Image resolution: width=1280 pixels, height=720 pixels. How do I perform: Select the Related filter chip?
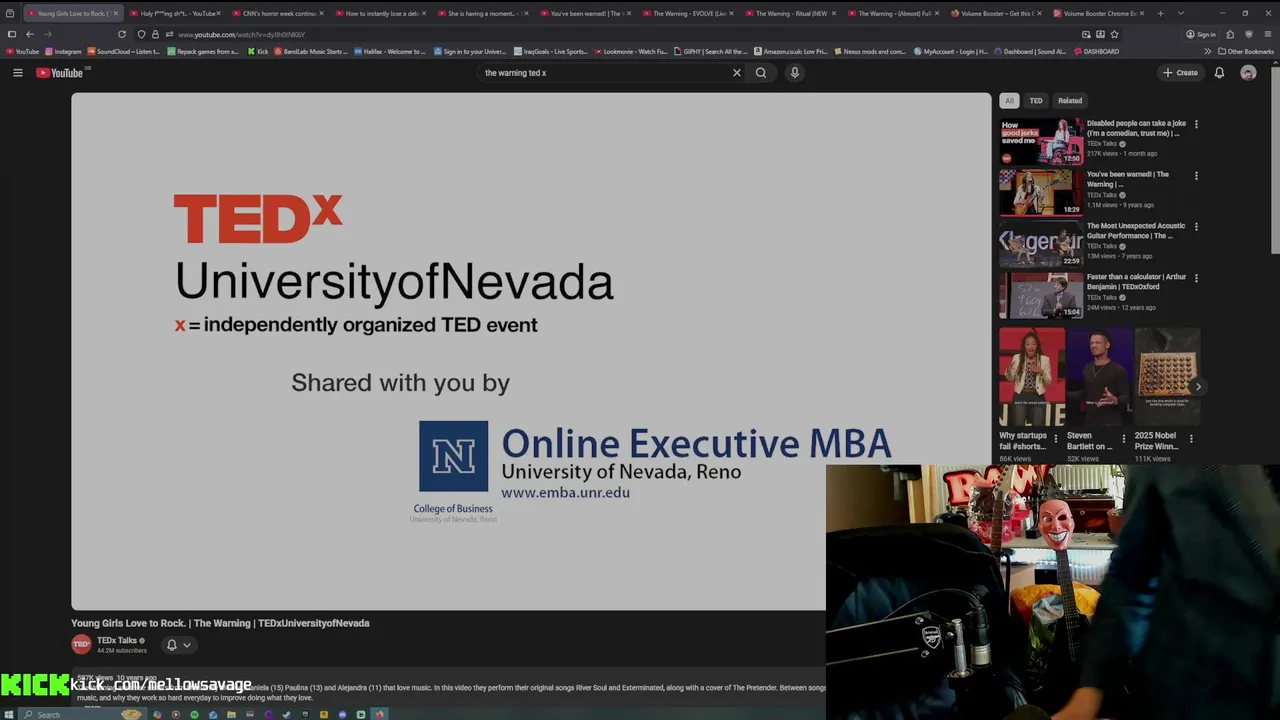(1070, 101)
